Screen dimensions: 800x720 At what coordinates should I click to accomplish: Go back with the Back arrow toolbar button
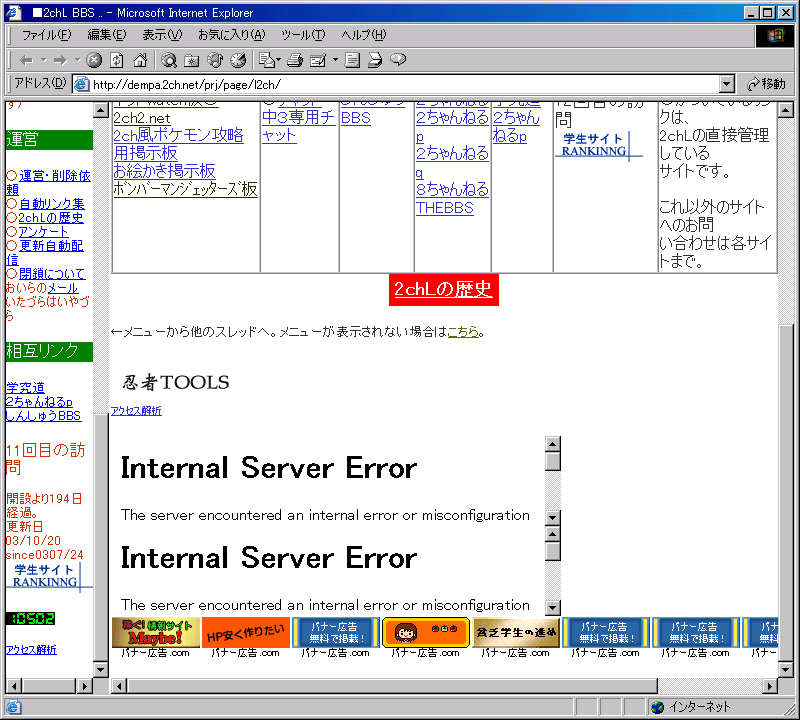tap(27, 60)
